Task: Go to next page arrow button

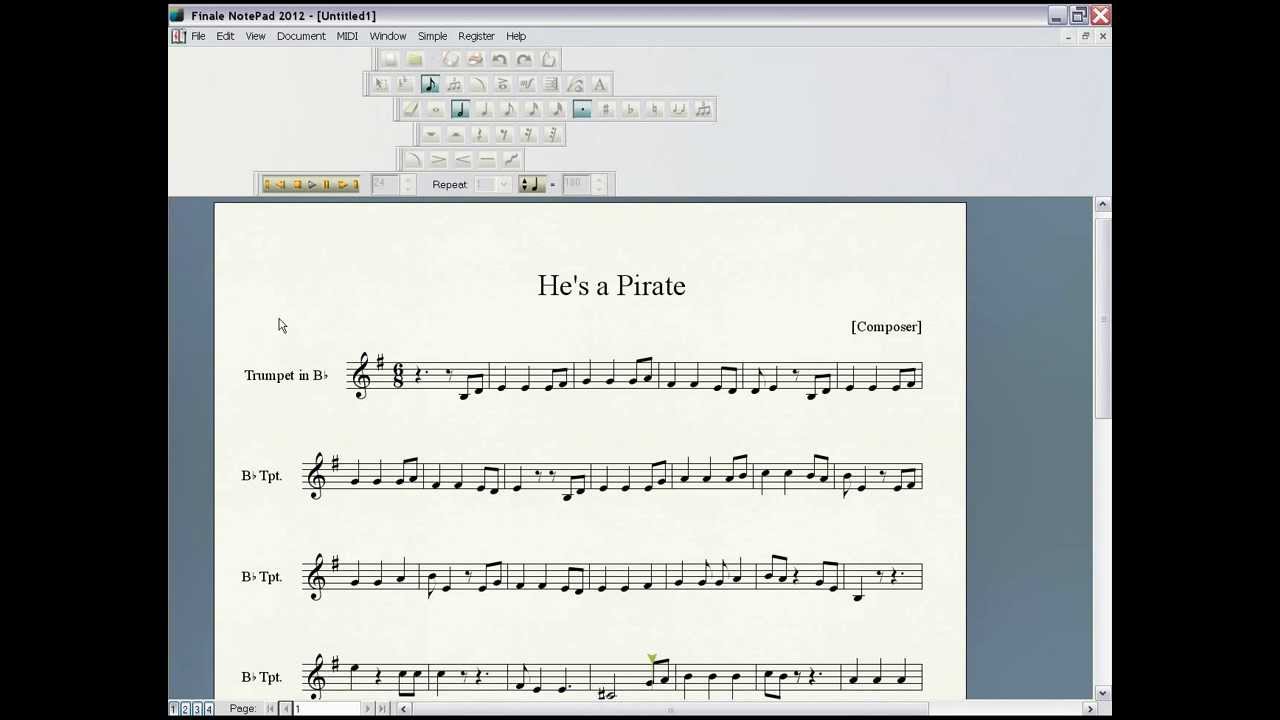Action: [x=367, y=708]
